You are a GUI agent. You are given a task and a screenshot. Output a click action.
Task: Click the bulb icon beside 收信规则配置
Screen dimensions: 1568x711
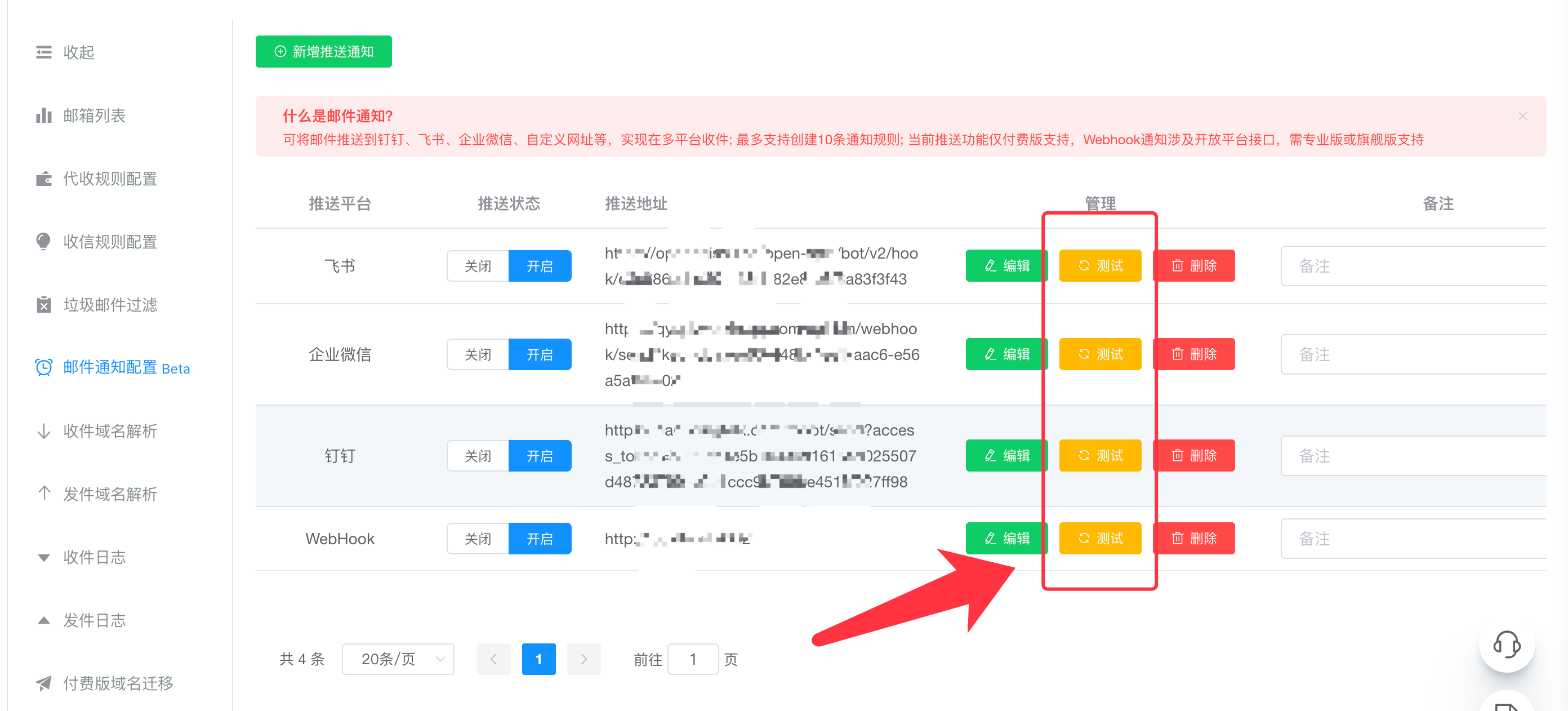click(44, 242)
